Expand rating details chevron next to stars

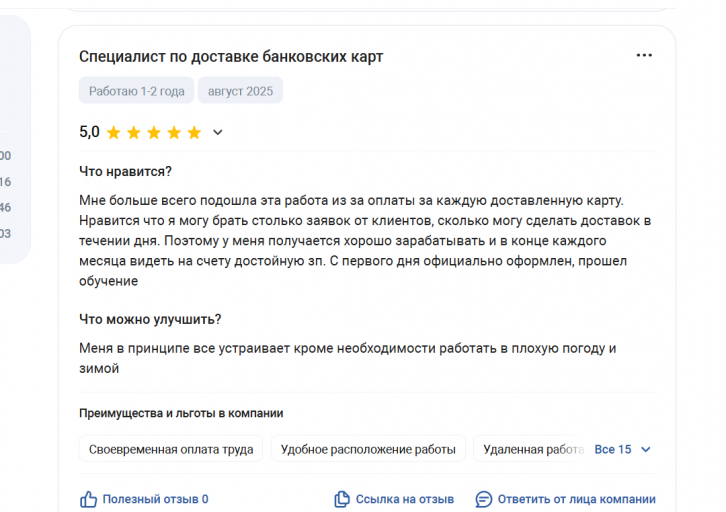point(218,133)
